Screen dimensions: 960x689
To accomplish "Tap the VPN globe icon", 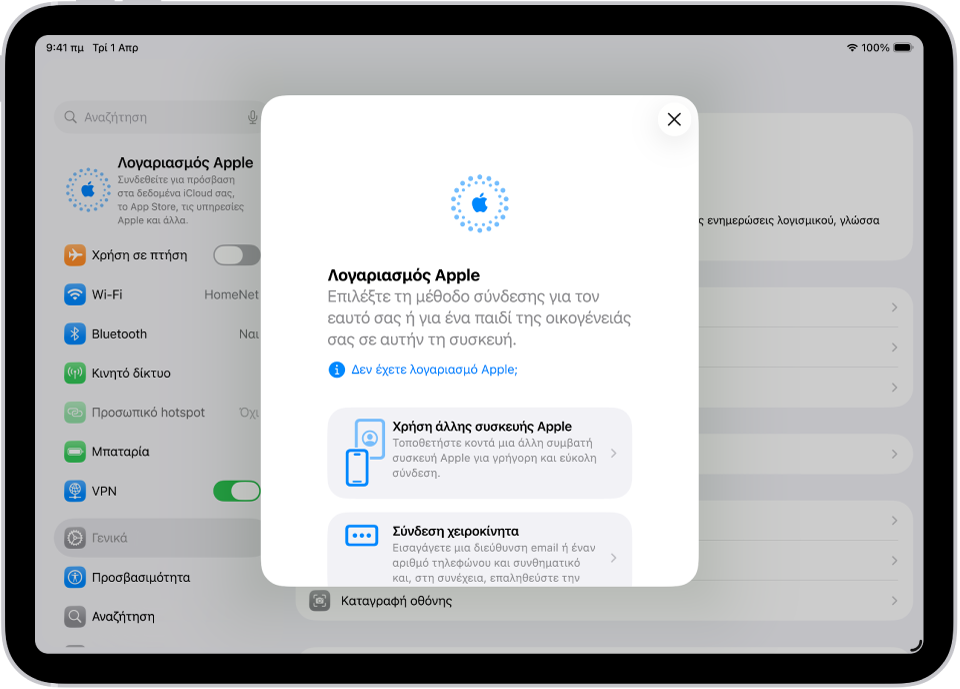I will (x=75, y=491).
